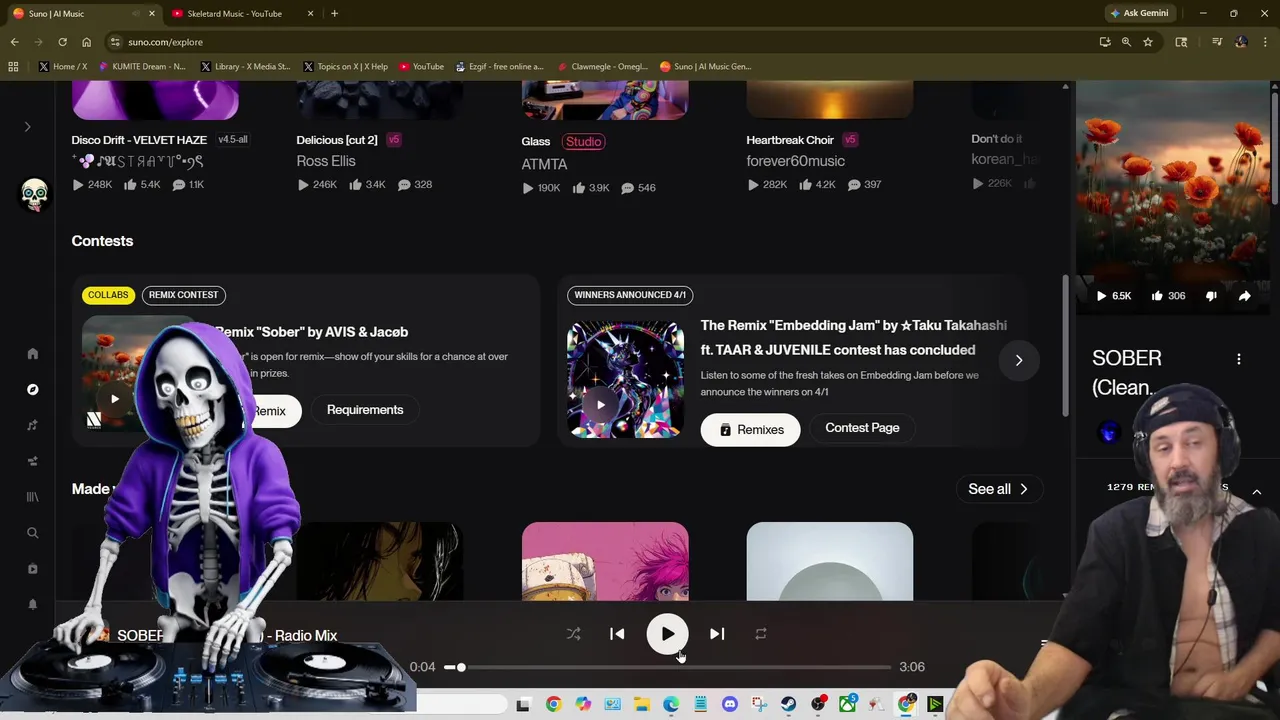Toggle repeat in the player bar
Screen dimensions: 1280x720
[761, 634]
